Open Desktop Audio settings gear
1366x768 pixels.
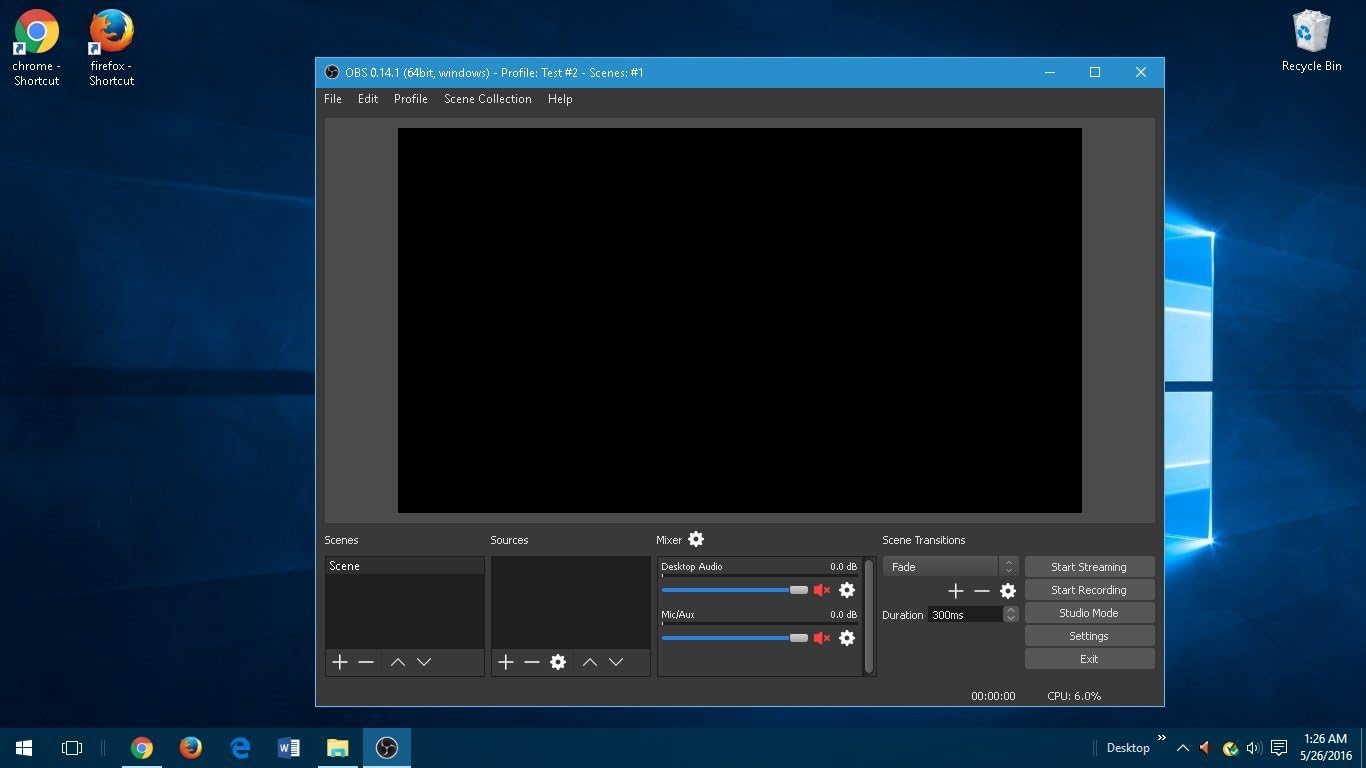coord(847,590)
